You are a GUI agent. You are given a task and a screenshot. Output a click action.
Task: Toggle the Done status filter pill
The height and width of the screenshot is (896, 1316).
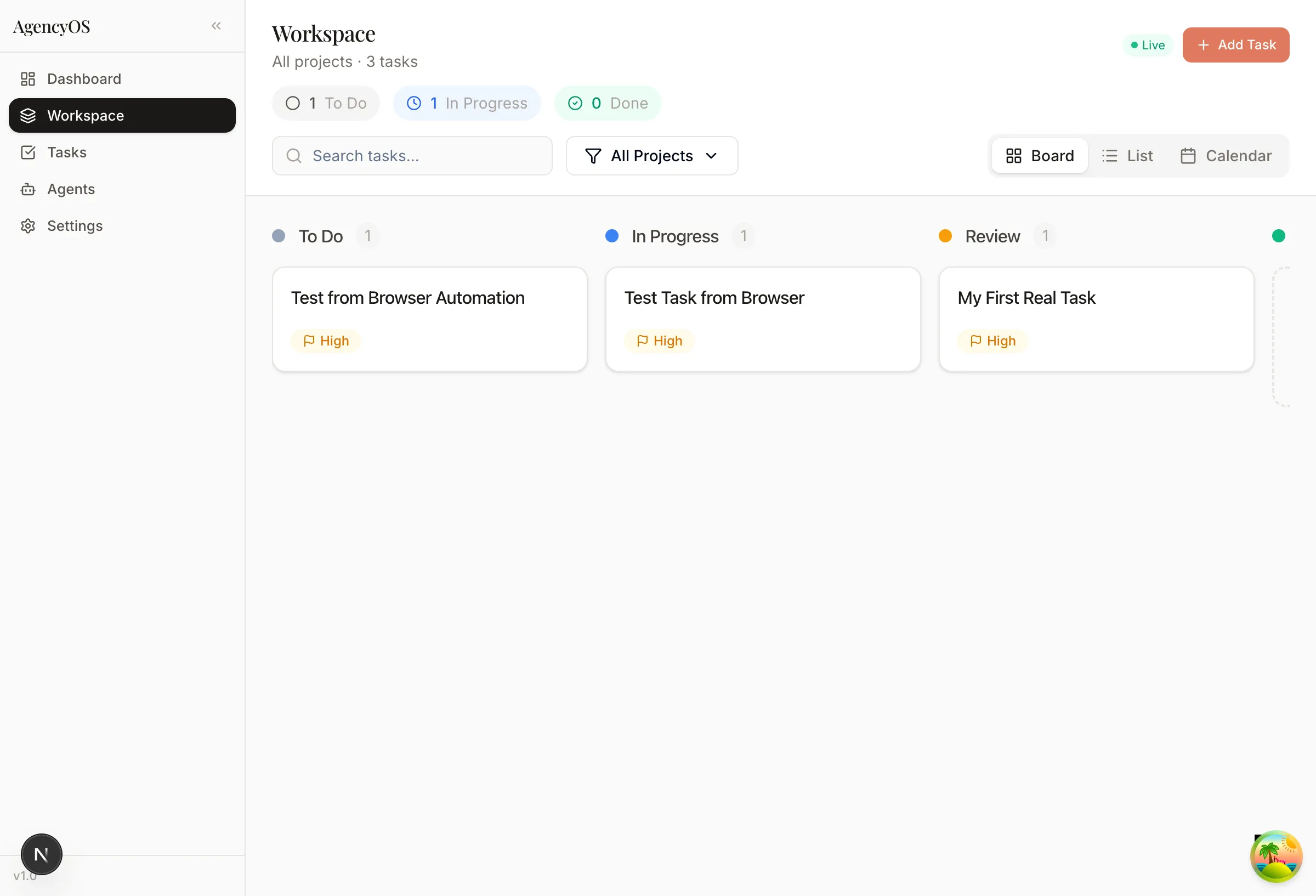(x=607, y=103)
